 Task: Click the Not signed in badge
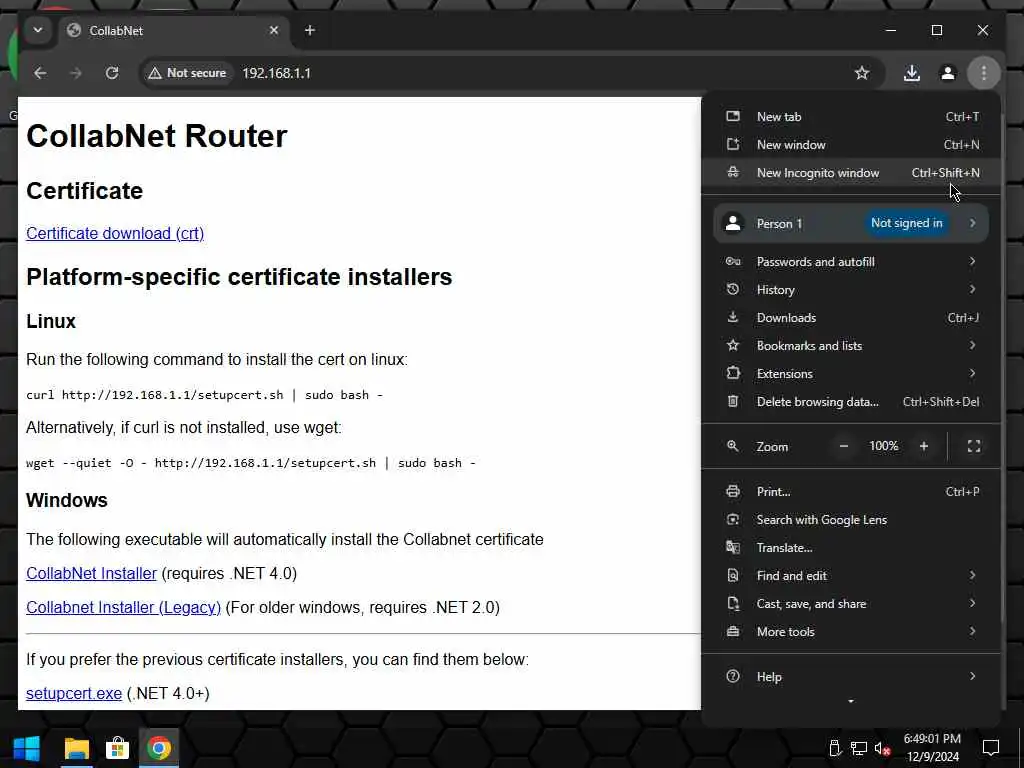(x=906, y=223)
